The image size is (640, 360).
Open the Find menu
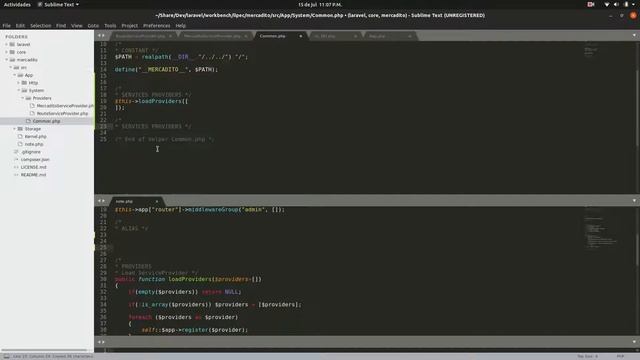click(61, 25)
